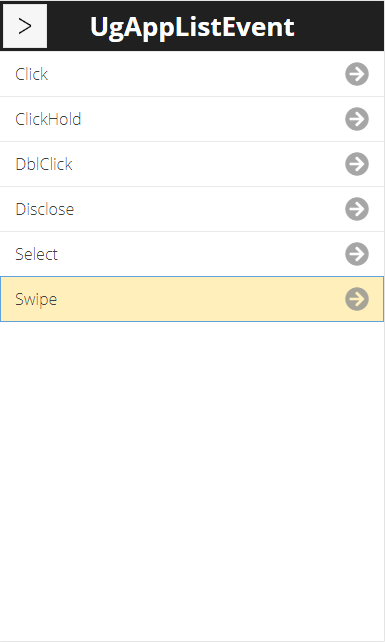
Task: Open the highlighted Swipe row's arrow icon
Action: click(x=357, y=299)
